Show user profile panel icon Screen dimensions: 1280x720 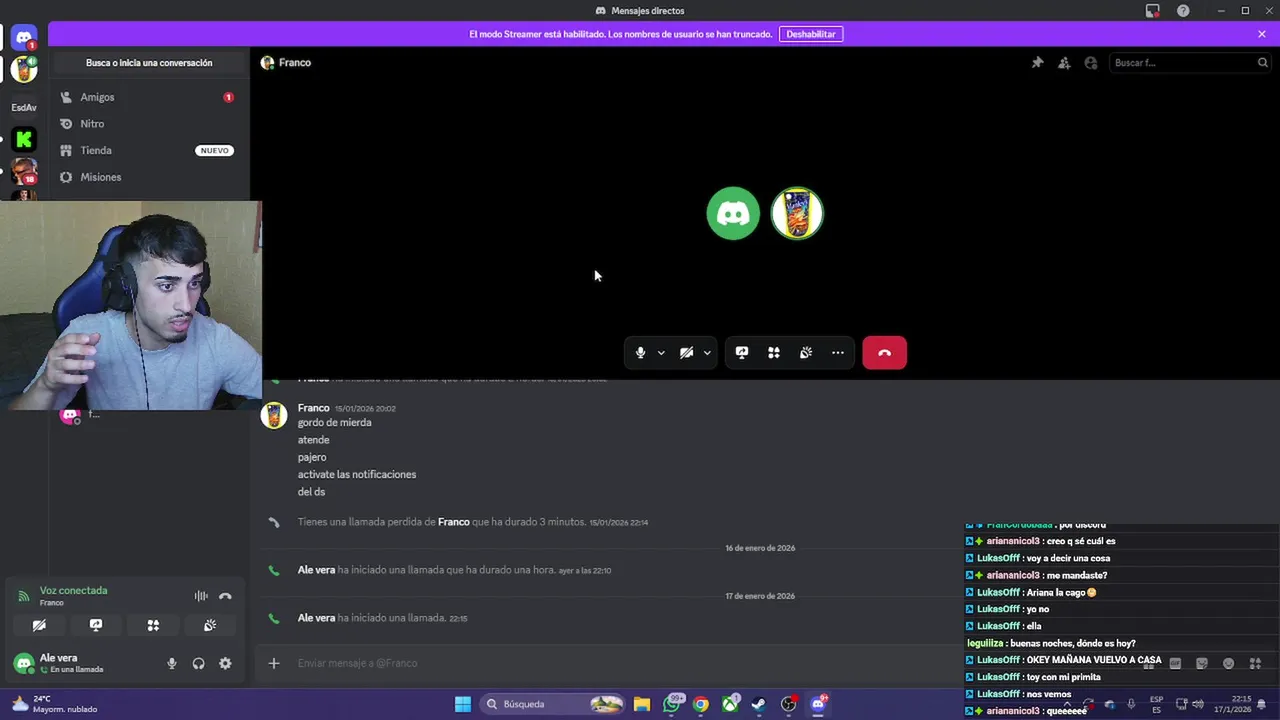(1091, 63)
